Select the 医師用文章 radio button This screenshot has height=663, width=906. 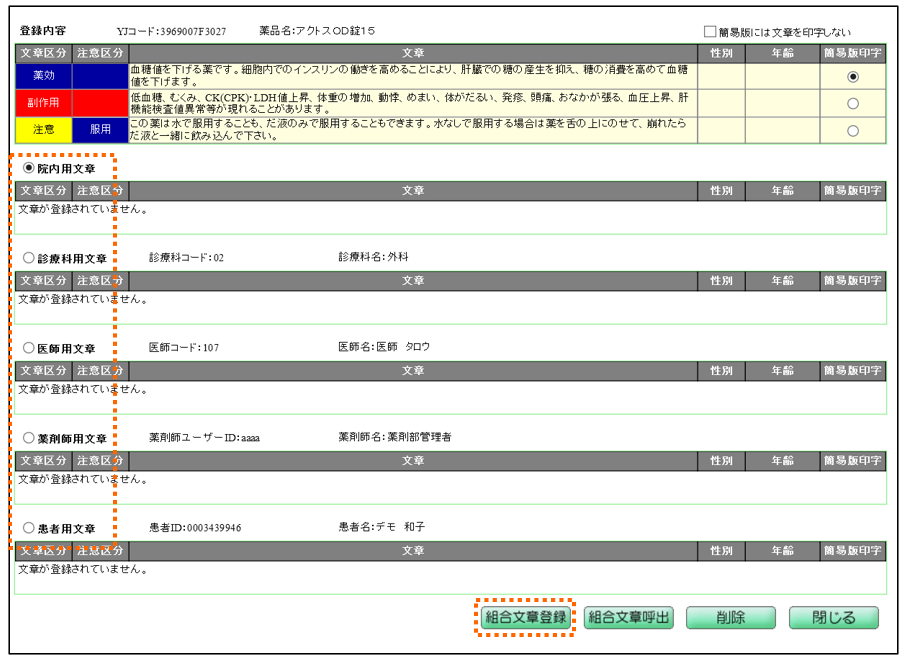coord(29,348)
